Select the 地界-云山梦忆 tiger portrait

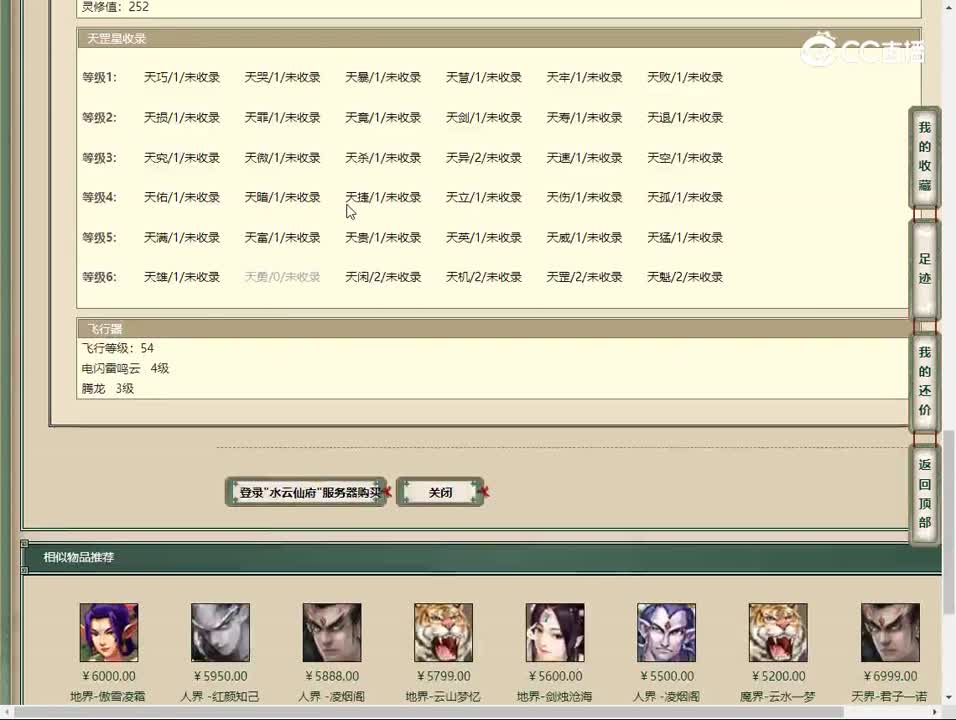[x=443, y=632]
